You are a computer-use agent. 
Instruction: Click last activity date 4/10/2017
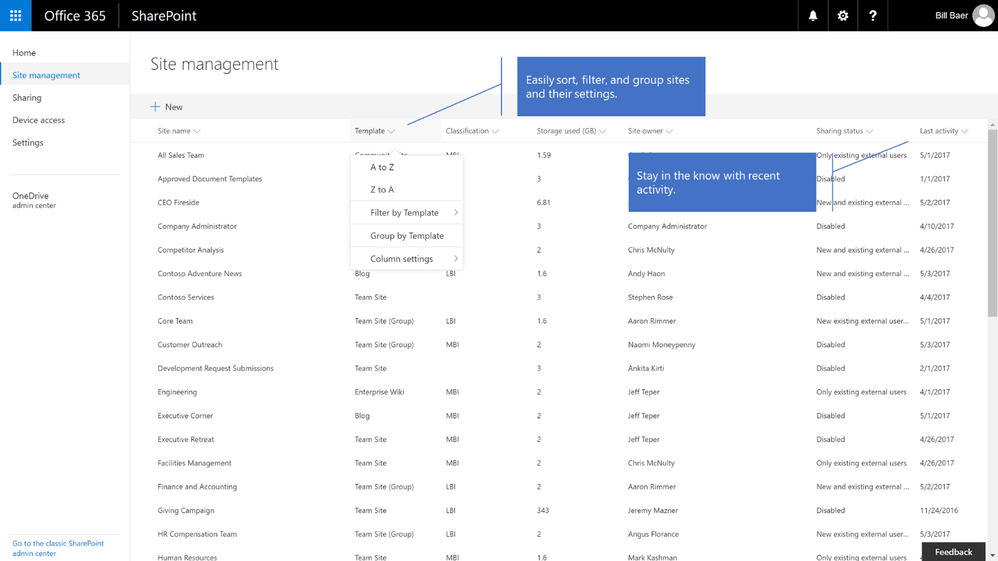[937, 226]
